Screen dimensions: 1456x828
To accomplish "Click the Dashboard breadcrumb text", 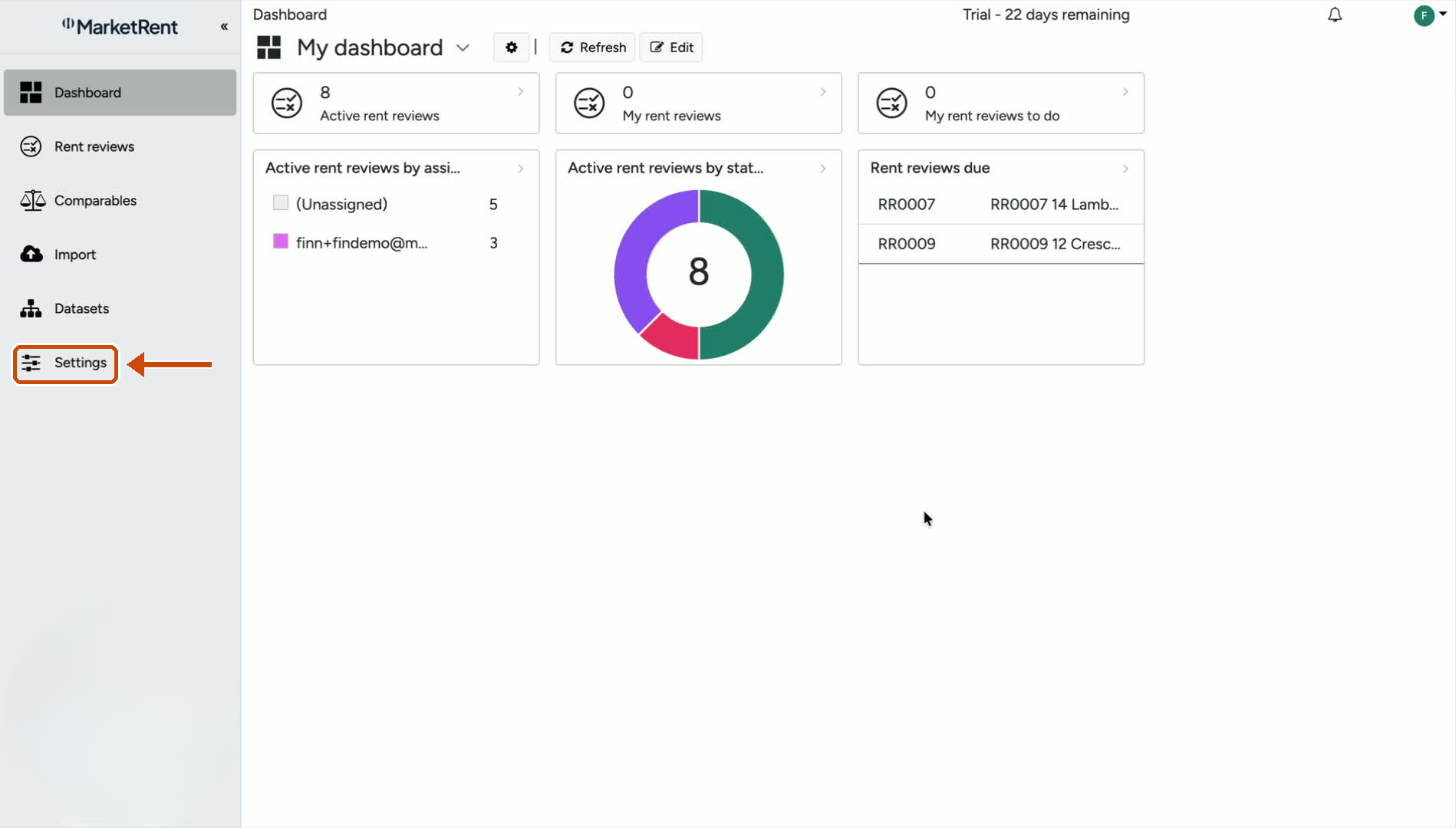I will click(290, 15).
